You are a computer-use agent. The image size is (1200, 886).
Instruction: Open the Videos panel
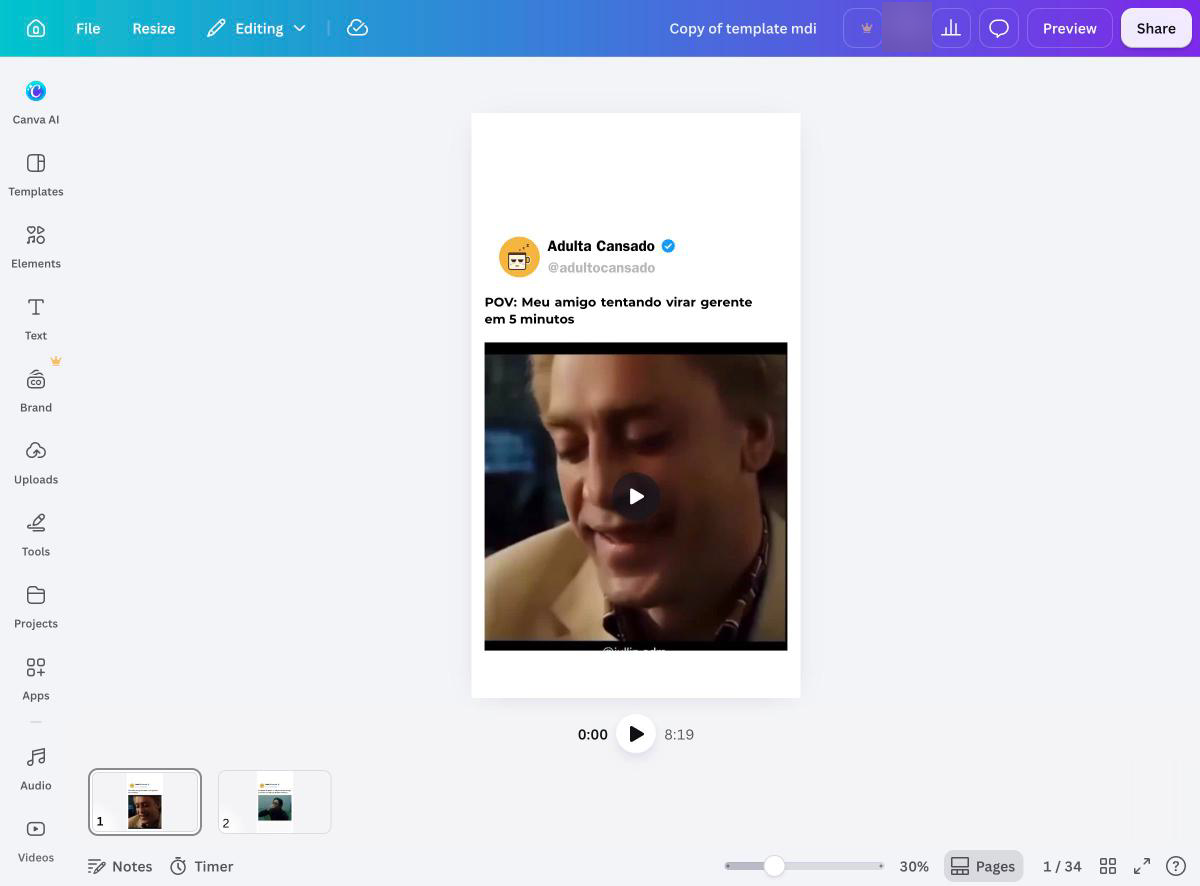coord(36,841)
